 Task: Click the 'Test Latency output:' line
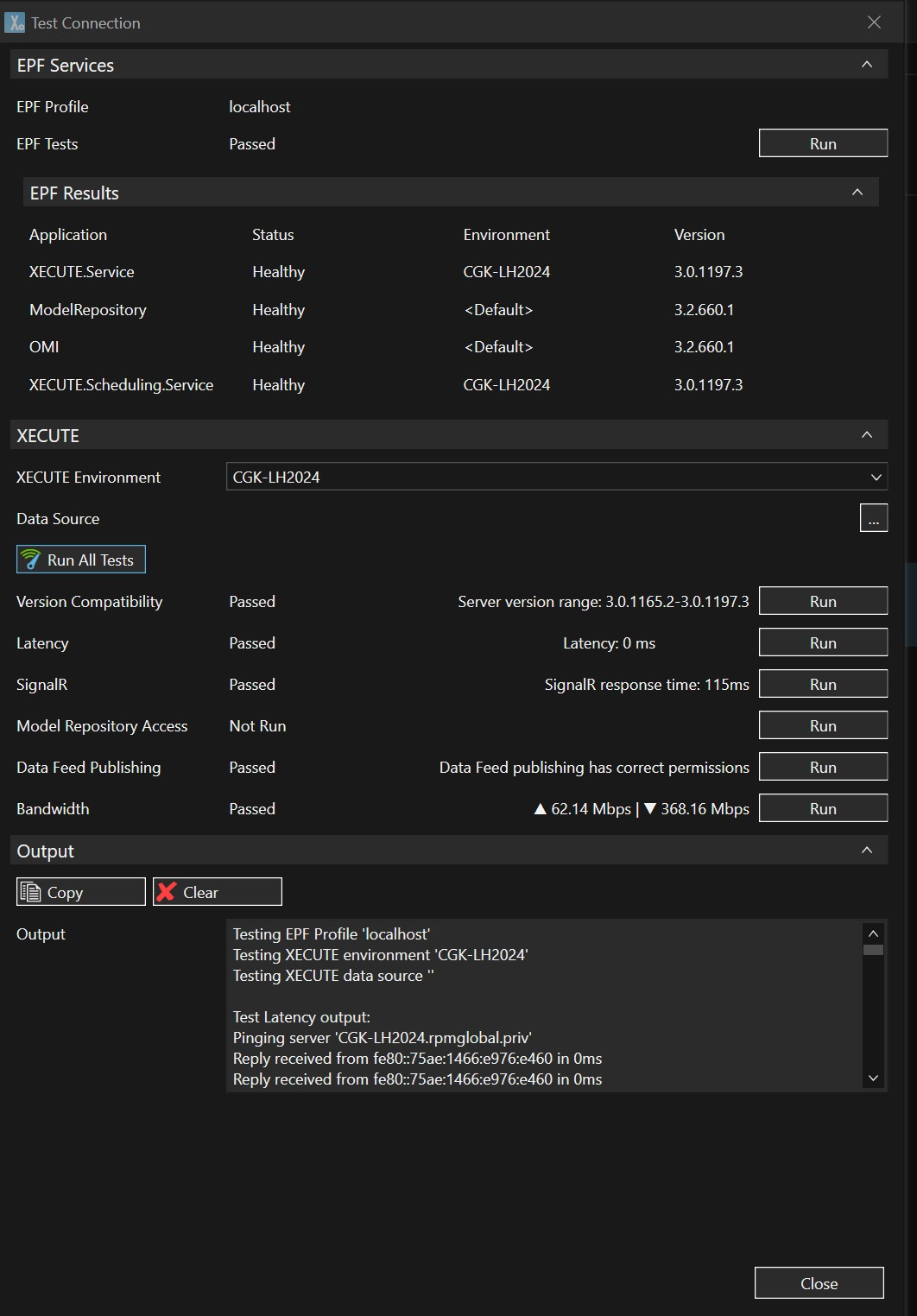301,1017
